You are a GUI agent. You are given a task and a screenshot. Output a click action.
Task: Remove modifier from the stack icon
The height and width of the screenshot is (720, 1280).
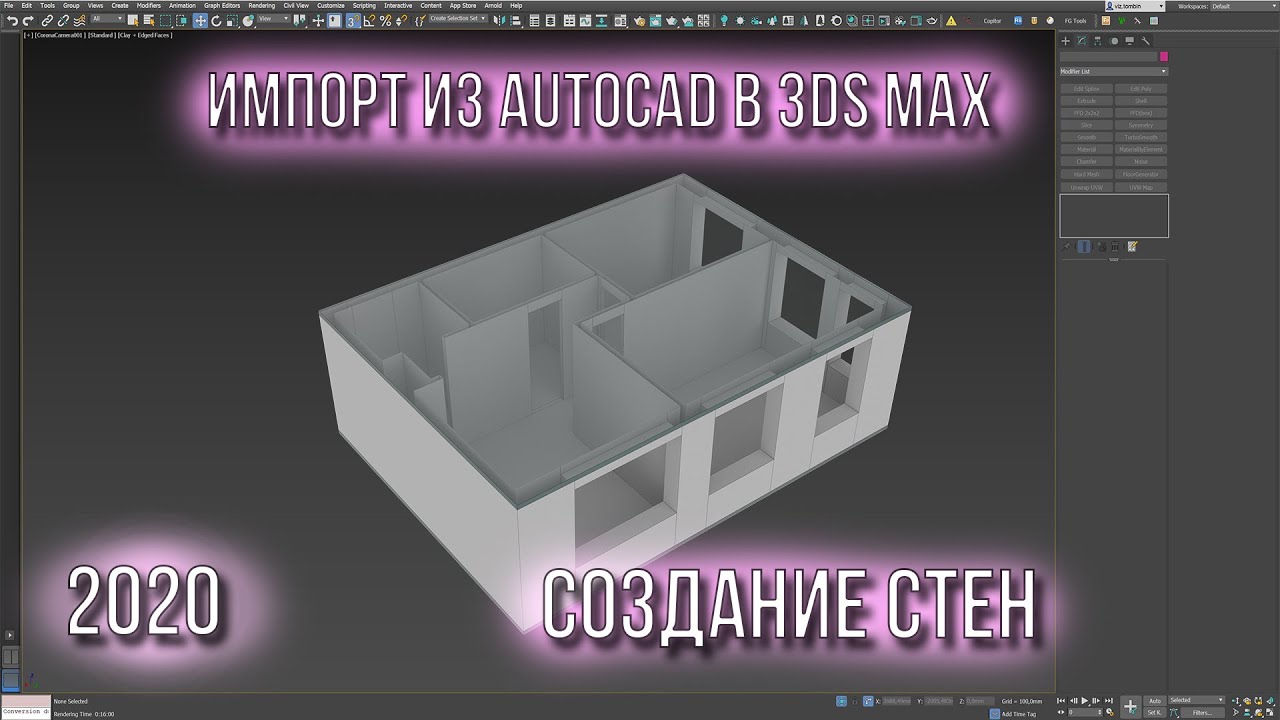tap(1115, 246)
